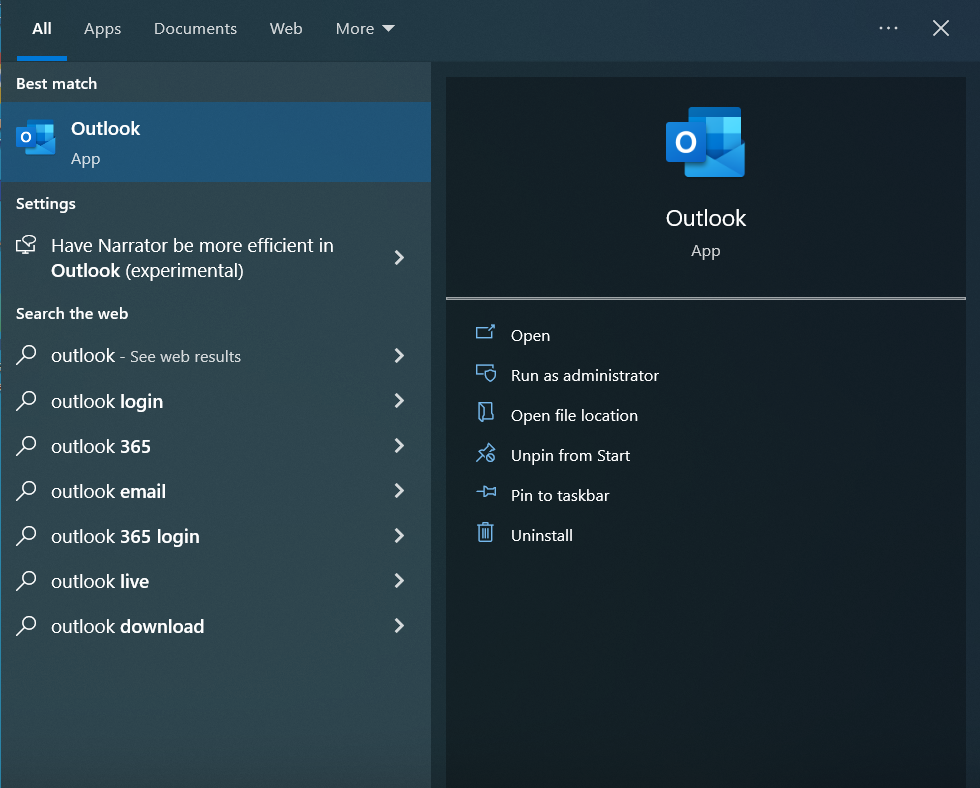Switch to the Web tab
The height and width of the screenshot is (788, 980).
[286, 29]
